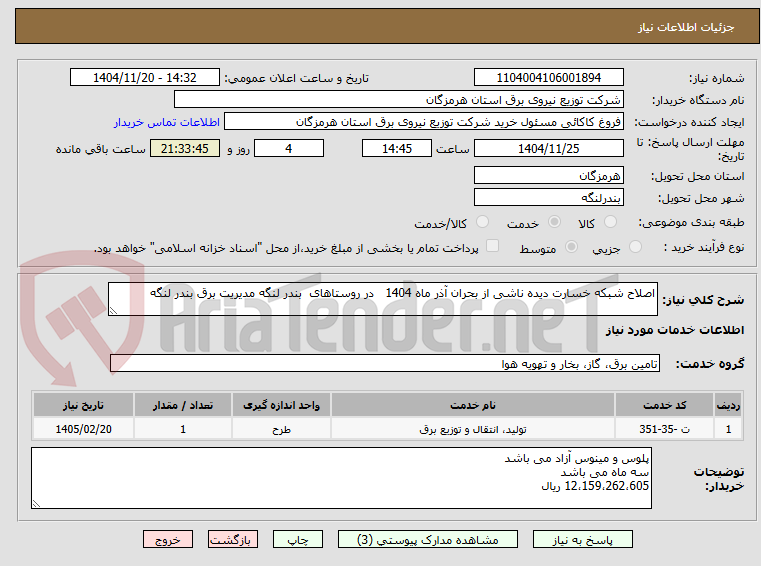This screenshot has width=761, height=566.
Task: Click the شرح کلی نیاز text area
Action: point(382,299)
